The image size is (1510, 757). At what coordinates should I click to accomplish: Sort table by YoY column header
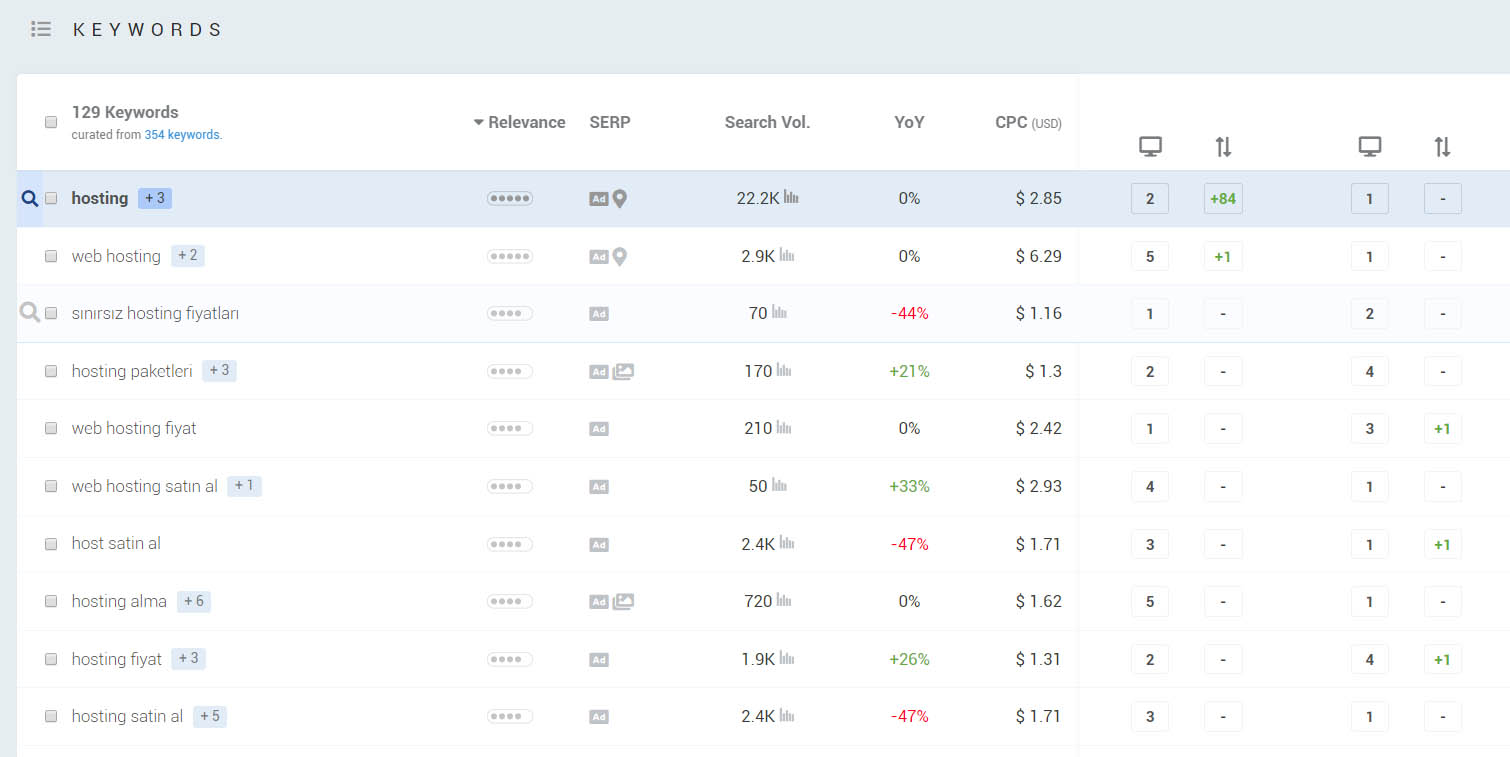909,122
